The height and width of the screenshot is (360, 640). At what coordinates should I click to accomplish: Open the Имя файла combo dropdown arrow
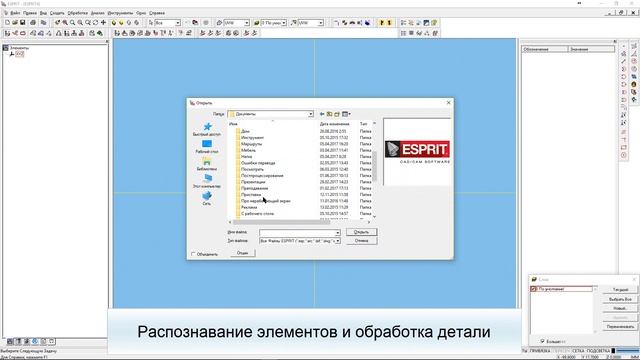point(338,232)
